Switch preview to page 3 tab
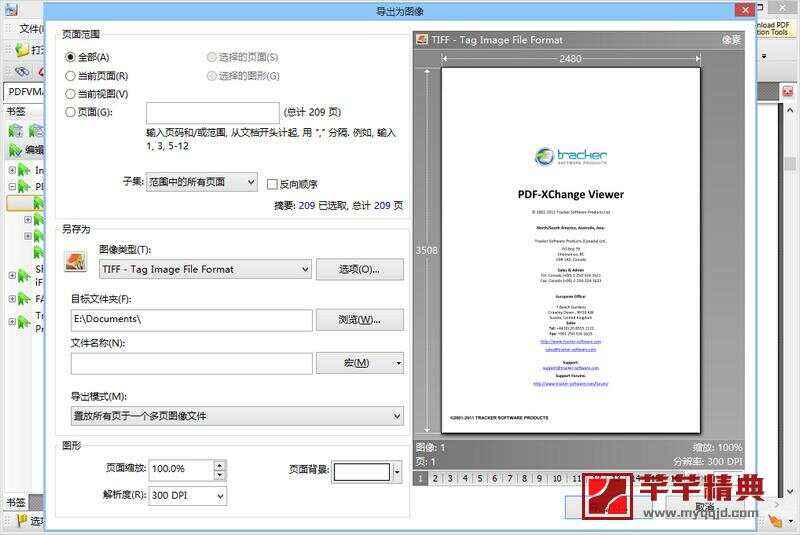 pos(450,478)
